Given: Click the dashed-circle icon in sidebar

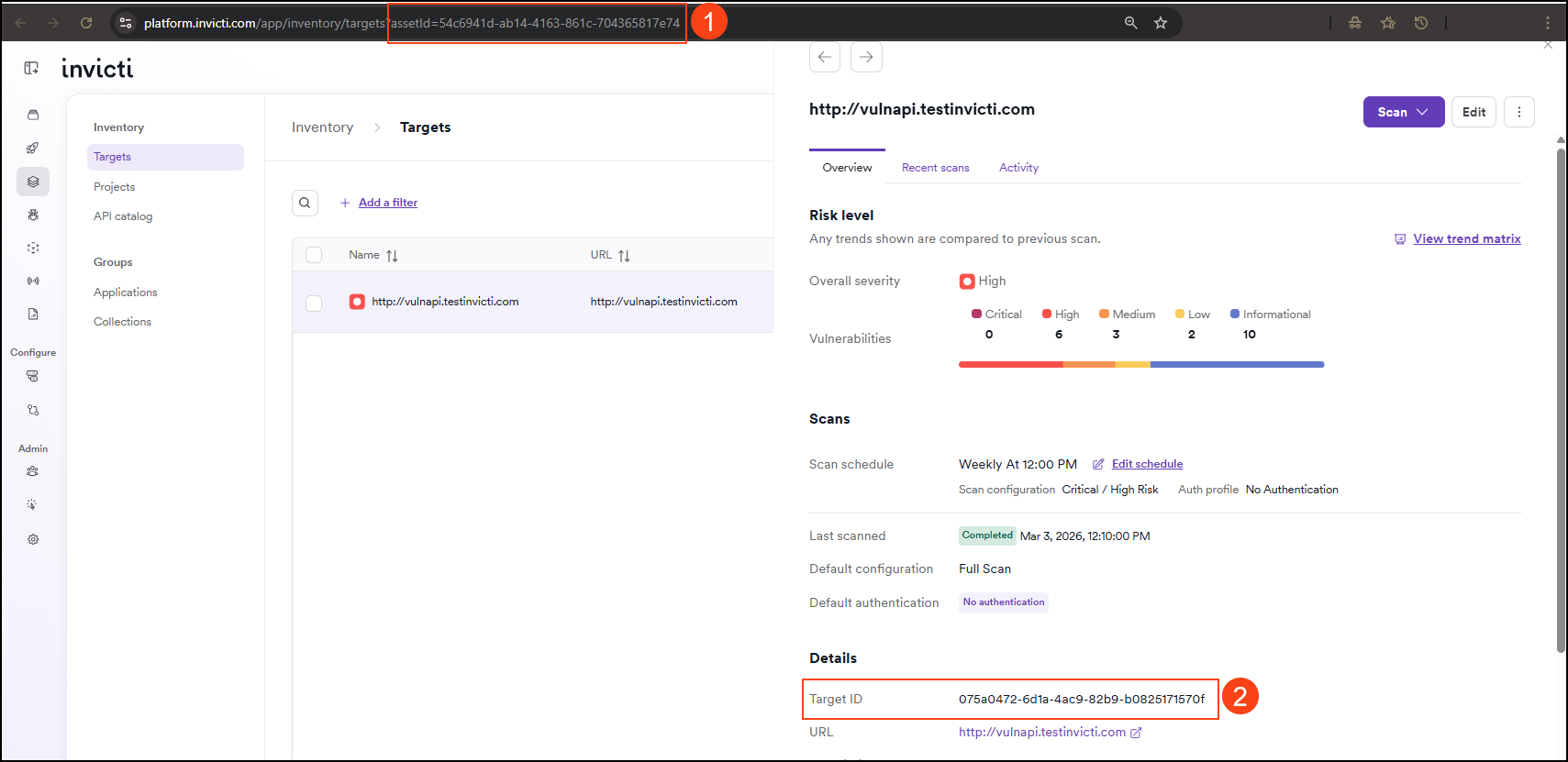Looking at the screenshot, I should click(x=33, y=248).
